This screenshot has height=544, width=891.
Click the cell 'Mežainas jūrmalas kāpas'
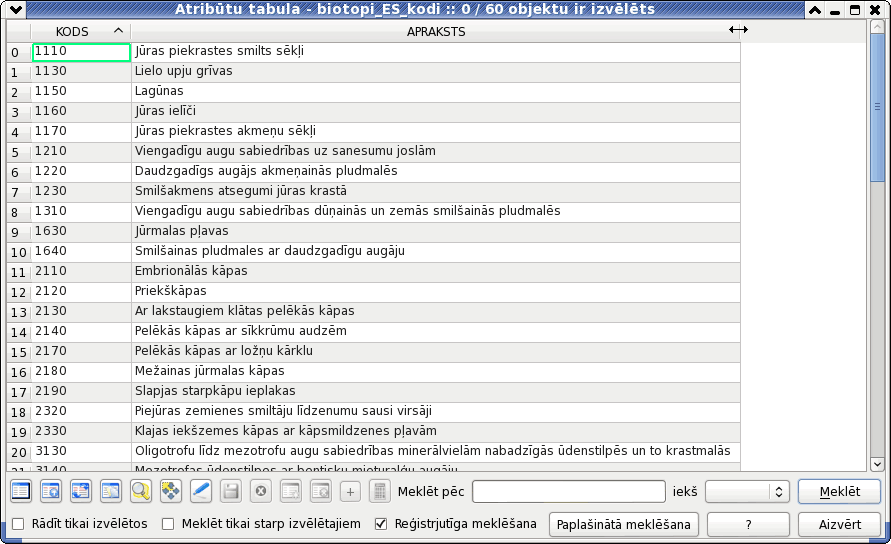tap(435, 372)
